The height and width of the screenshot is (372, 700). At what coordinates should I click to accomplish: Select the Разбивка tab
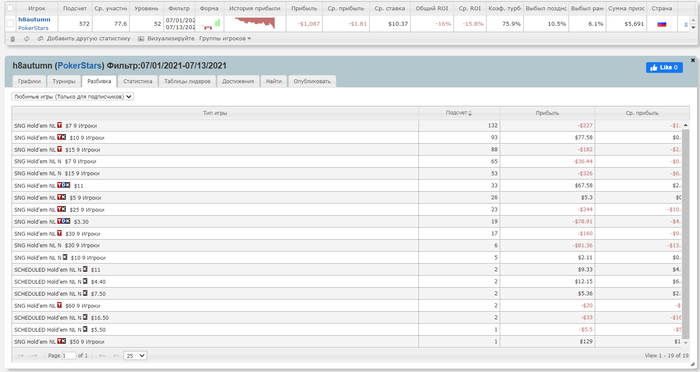tap(99, 81)
